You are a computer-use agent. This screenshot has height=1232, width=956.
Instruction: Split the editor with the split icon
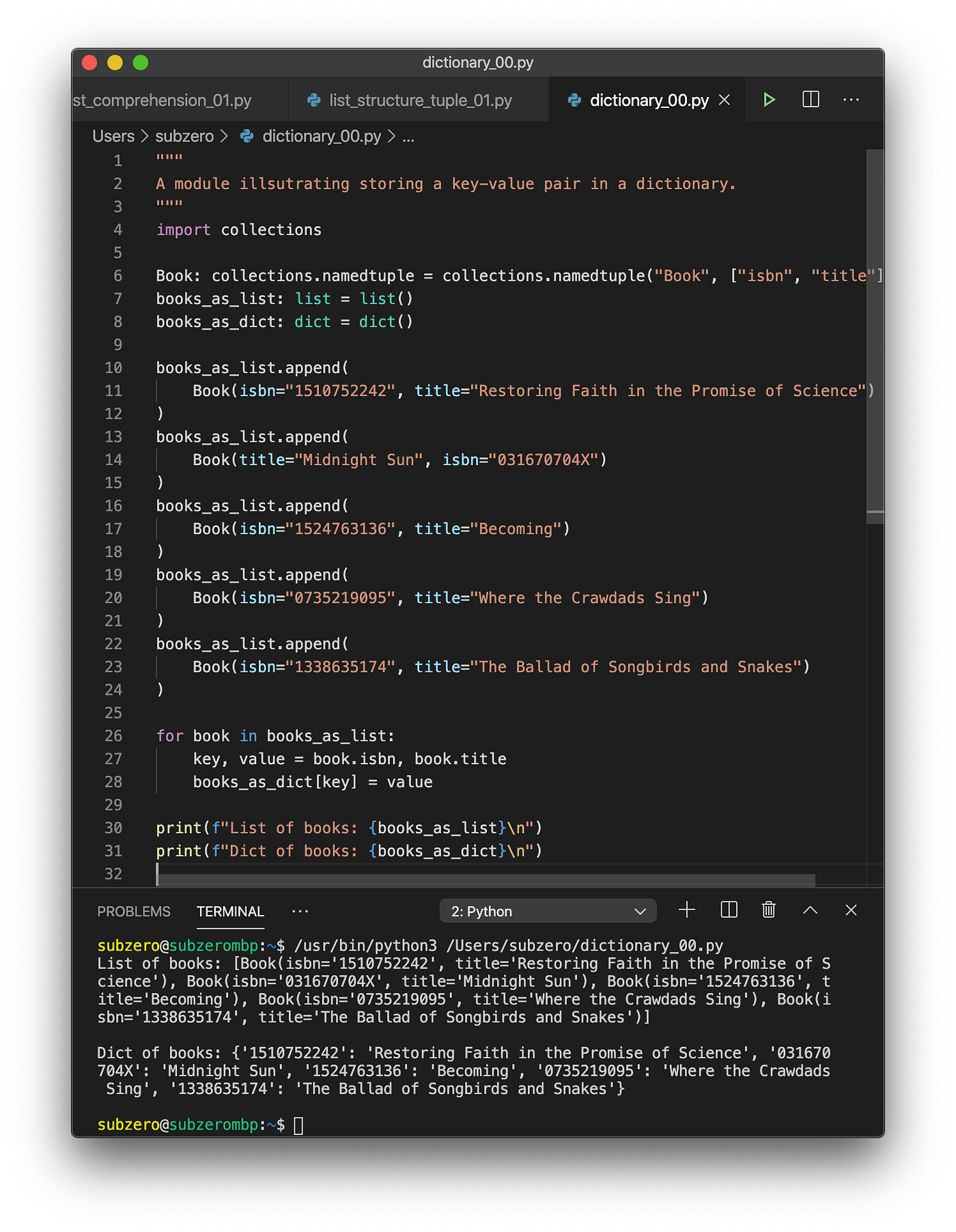pos(811,100)
